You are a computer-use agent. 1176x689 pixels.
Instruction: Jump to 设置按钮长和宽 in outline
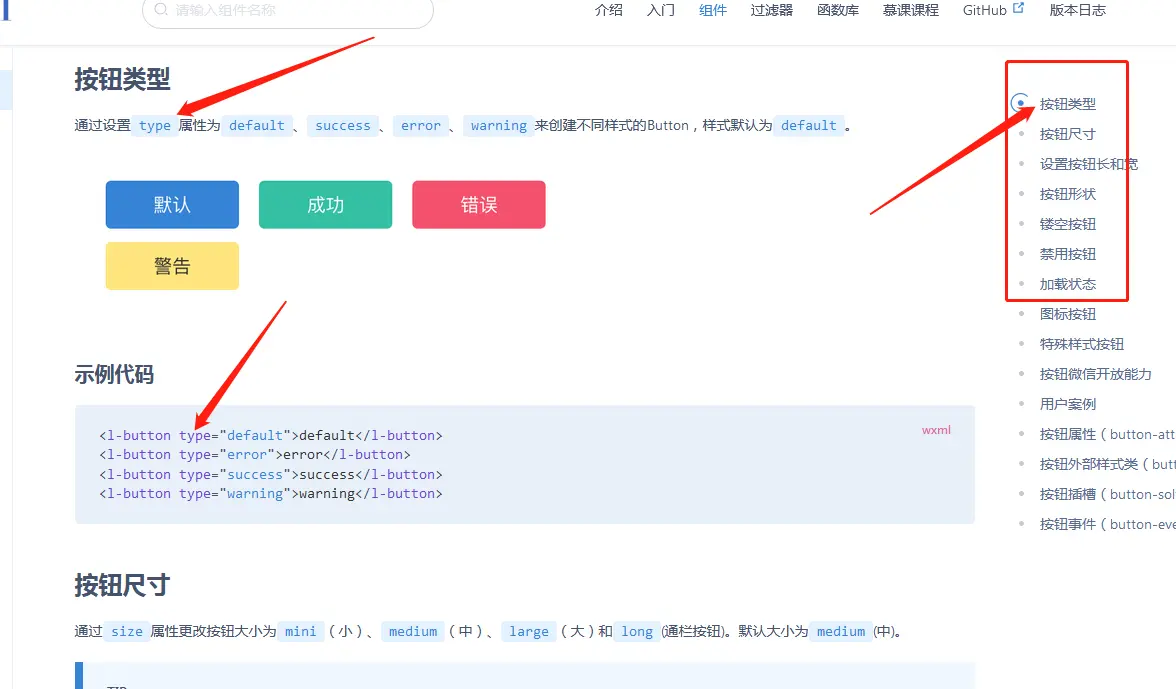tap(1088, 164)
